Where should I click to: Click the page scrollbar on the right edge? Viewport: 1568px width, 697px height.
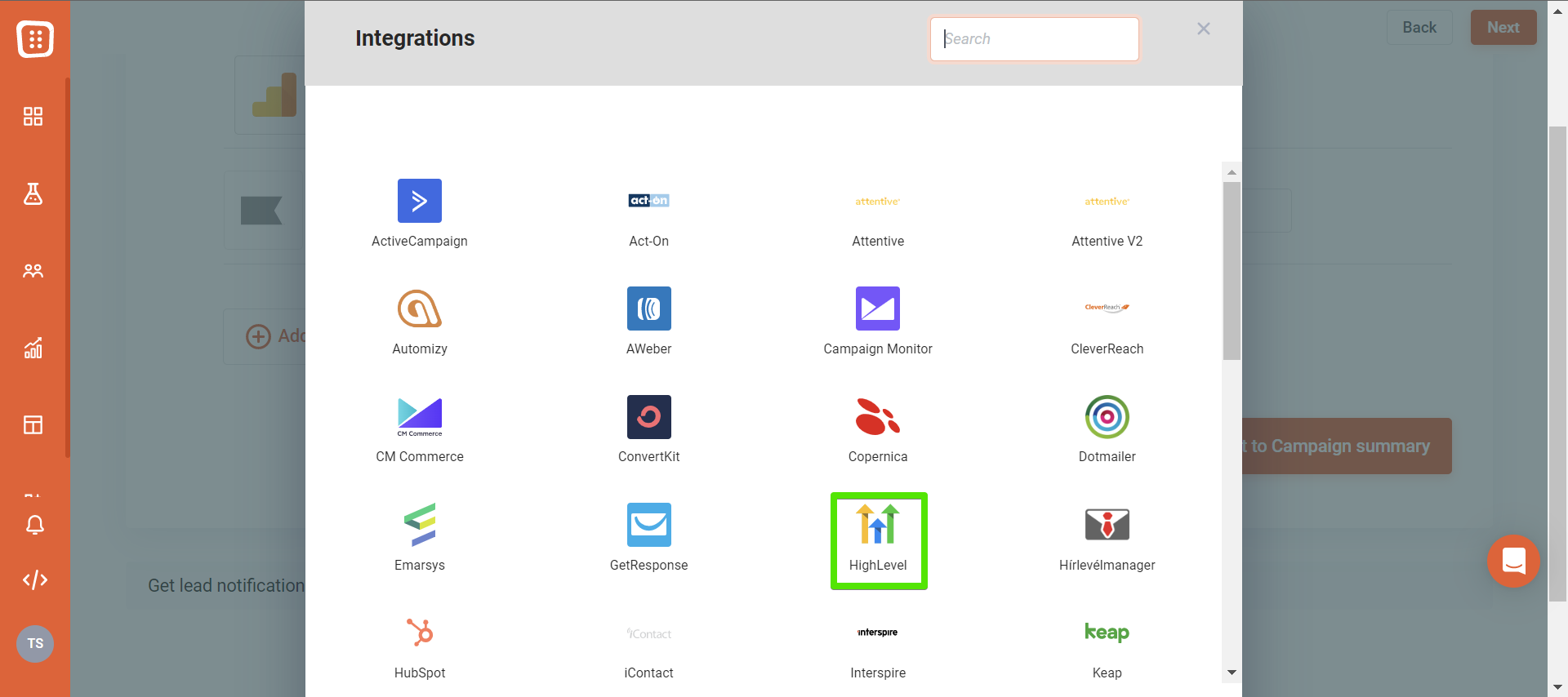click(1558, 364)
